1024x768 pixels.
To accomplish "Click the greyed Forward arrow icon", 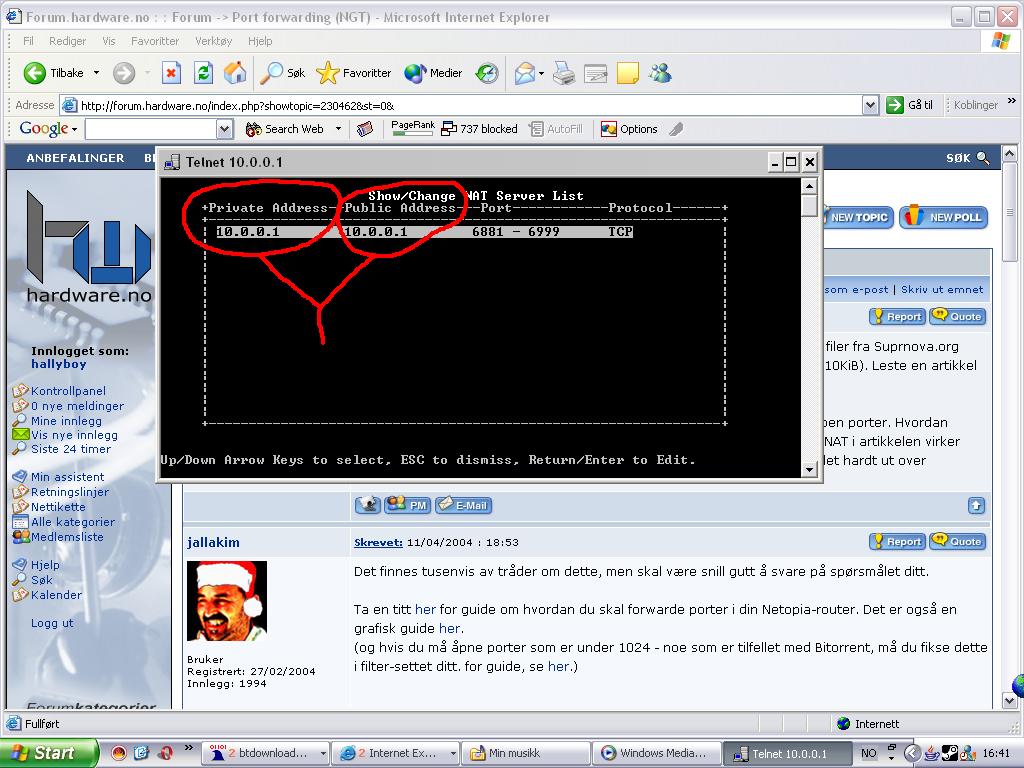I will coord(123,72).
